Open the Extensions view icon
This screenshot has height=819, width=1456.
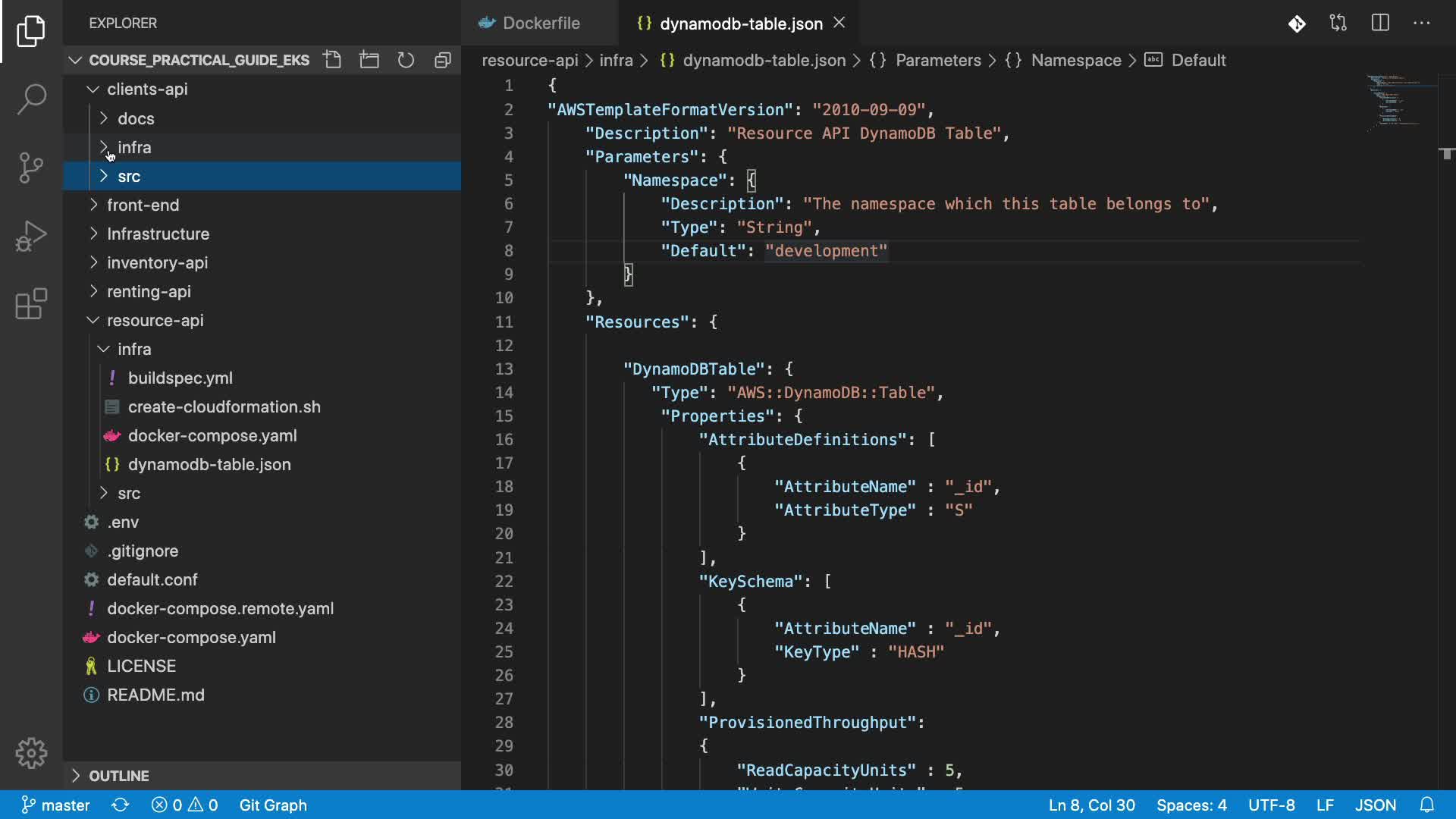[x=31, y=304]
